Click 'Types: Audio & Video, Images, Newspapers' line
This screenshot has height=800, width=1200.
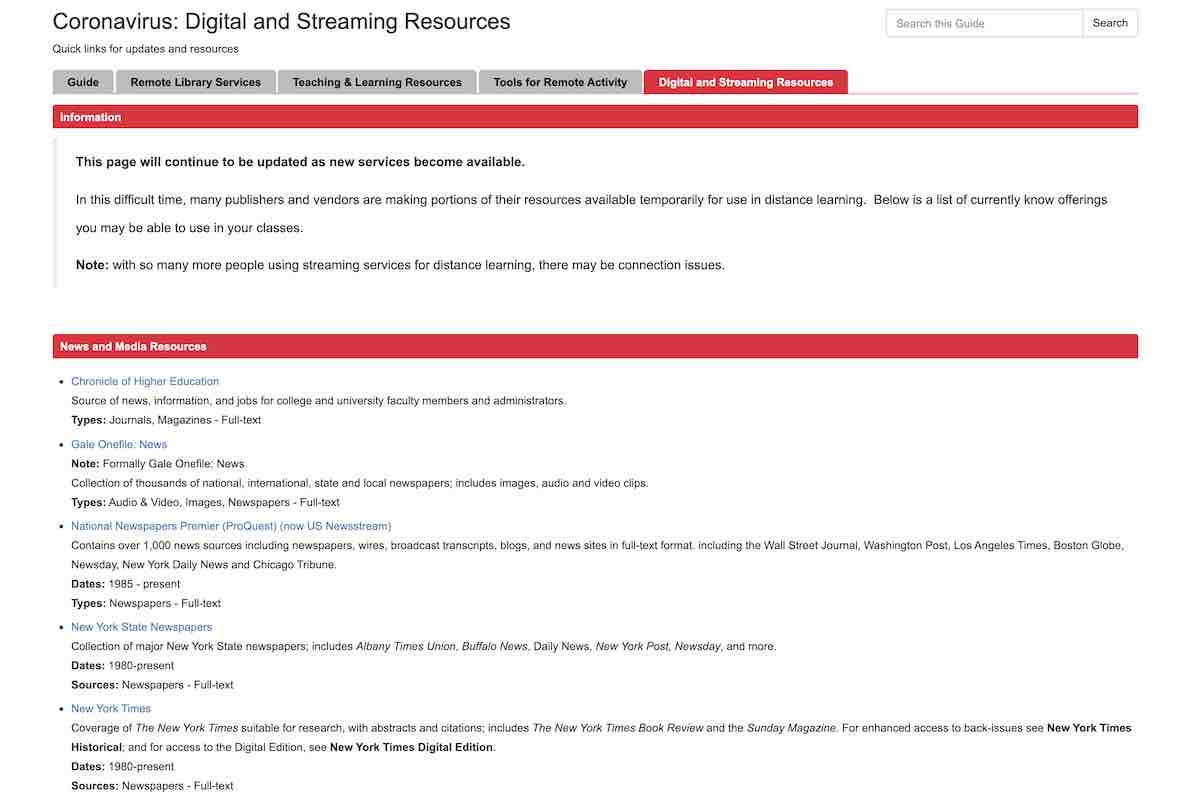tap(205, 502)
